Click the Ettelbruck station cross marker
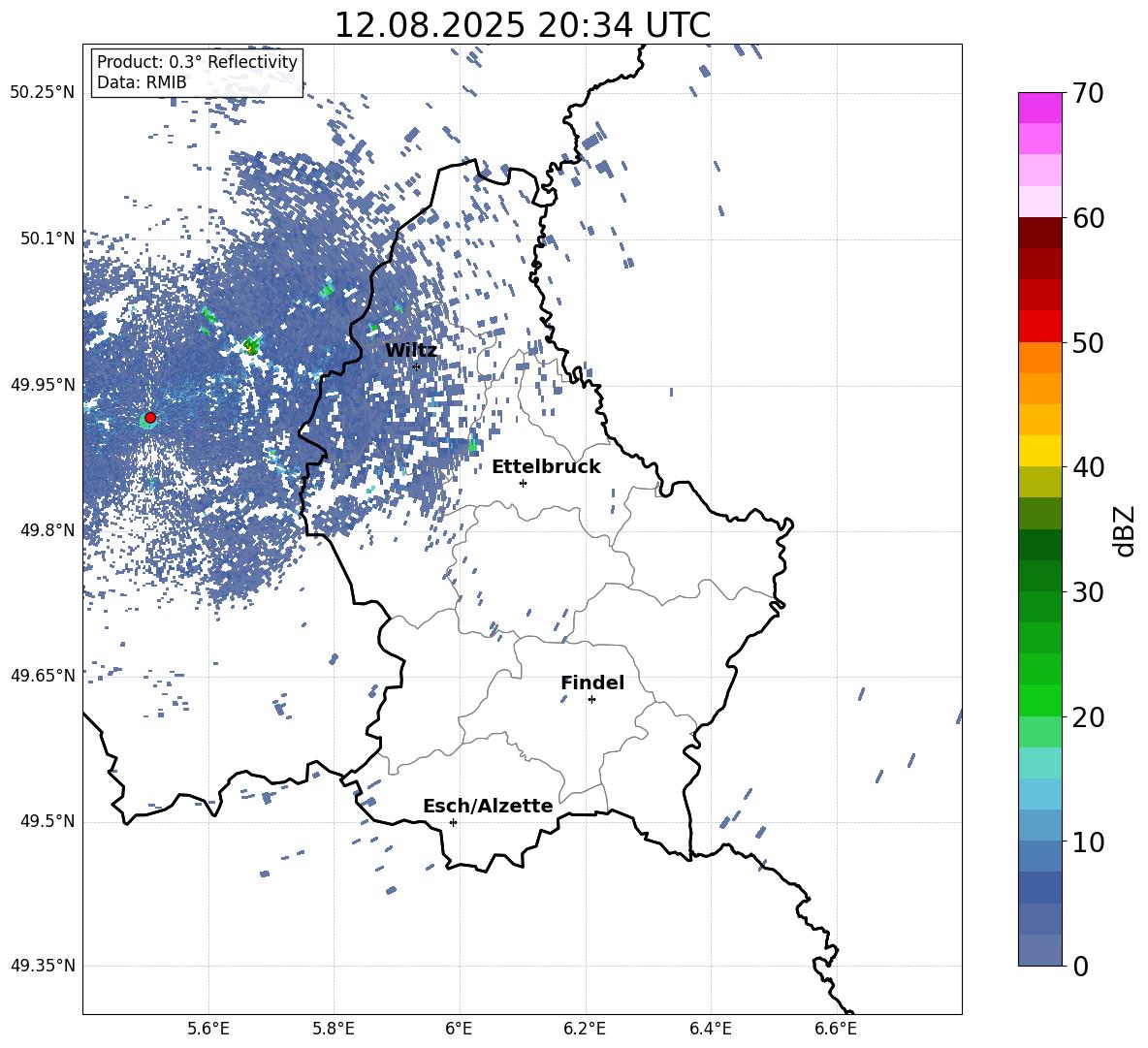Screen dimensions: 1148x1048 pos(523,483)
